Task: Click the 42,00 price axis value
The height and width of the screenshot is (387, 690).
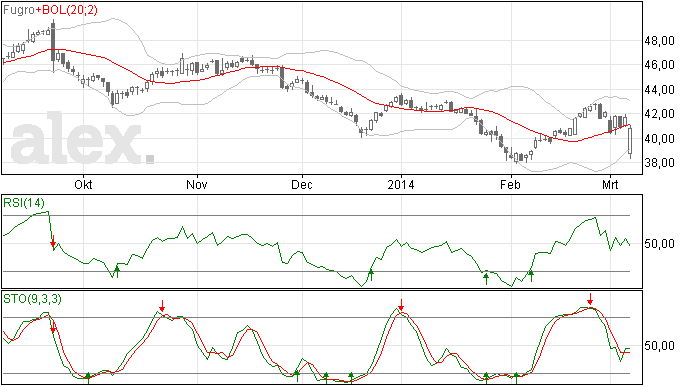Action: point(659,114)
